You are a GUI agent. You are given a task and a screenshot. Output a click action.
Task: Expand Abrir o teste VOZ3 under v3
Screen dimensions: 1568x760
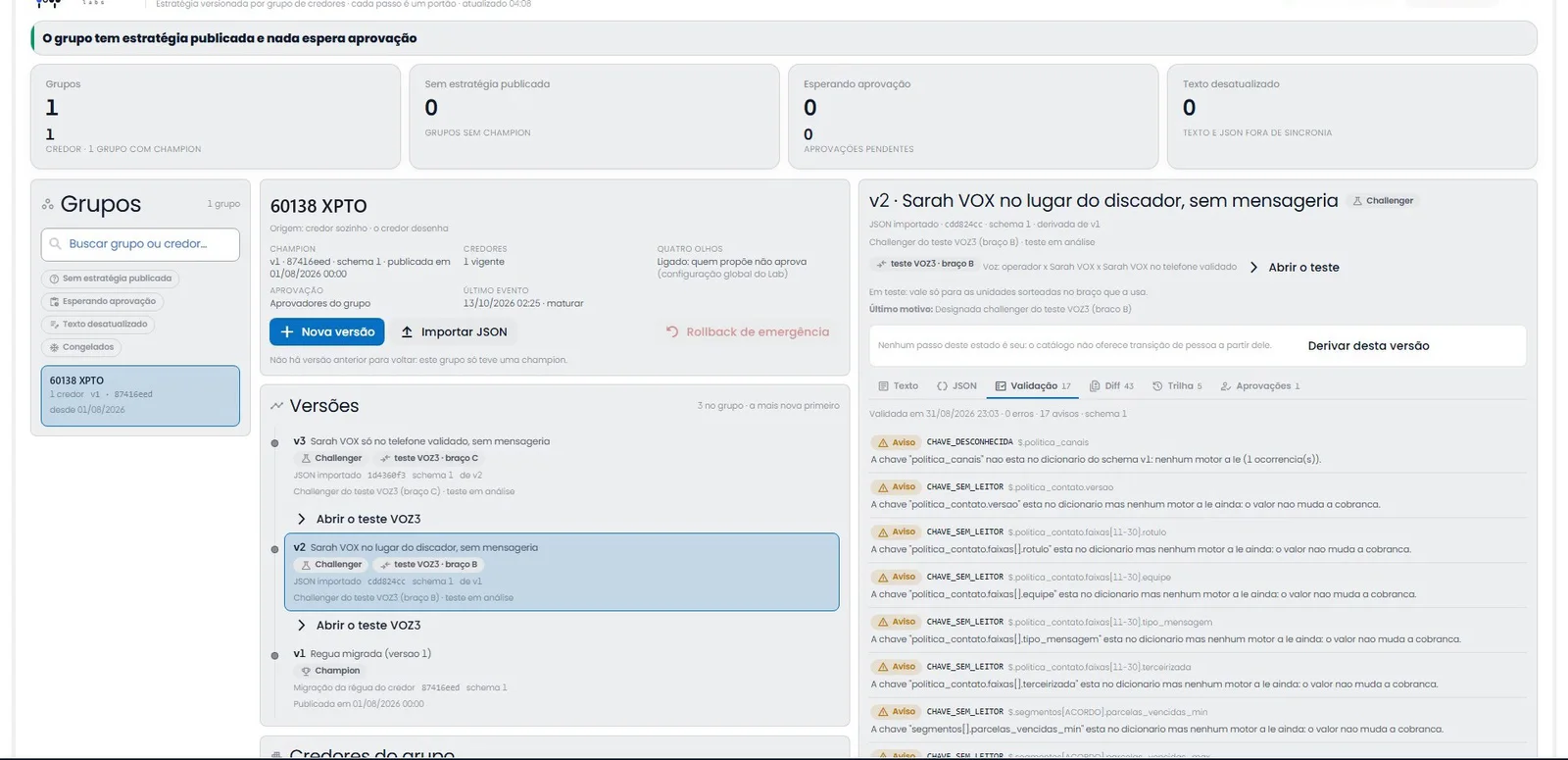click(359, 519)
